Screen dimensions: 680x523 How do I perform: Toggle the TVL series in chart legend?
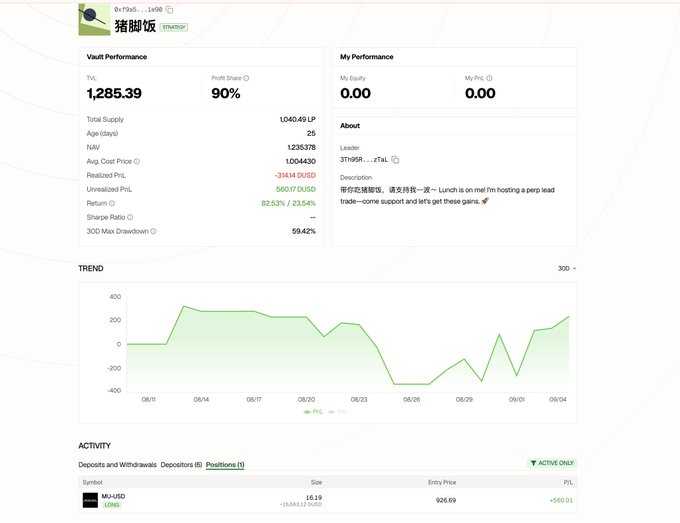pyautogui.click(x=337, y=412)
